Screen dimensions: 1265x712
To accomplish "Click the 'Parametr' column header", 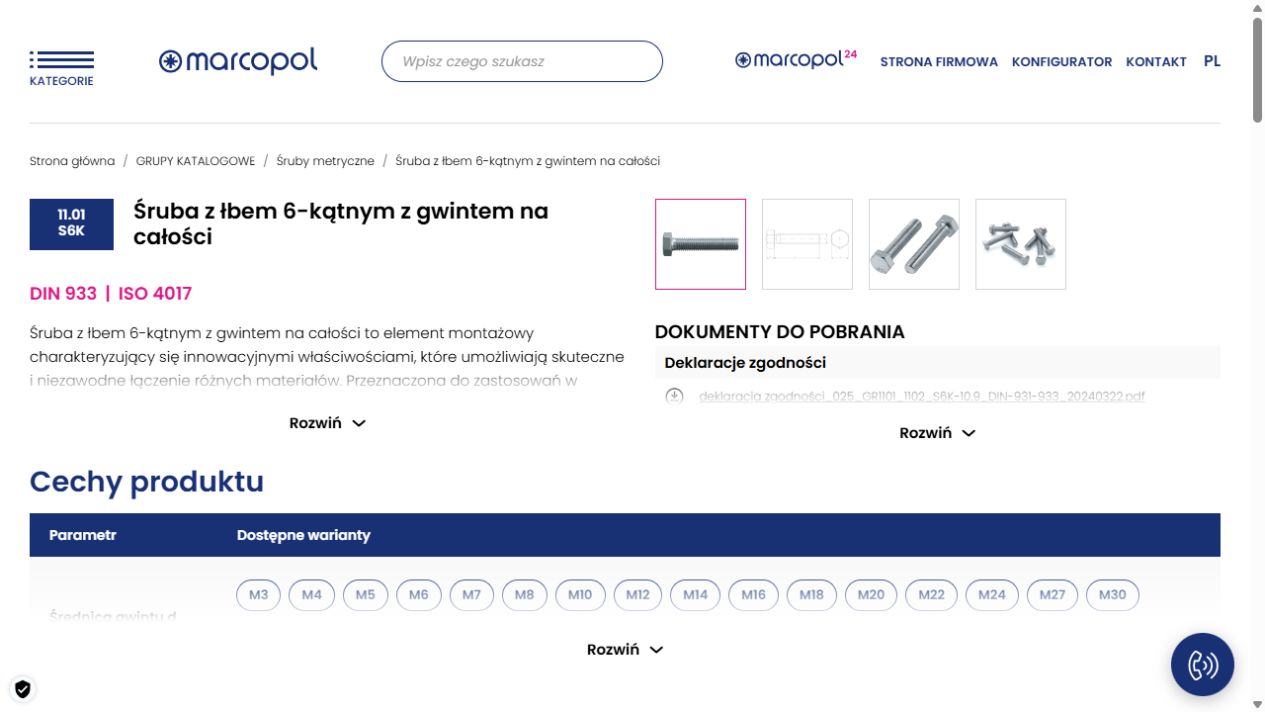I will [x=83, y=535].
